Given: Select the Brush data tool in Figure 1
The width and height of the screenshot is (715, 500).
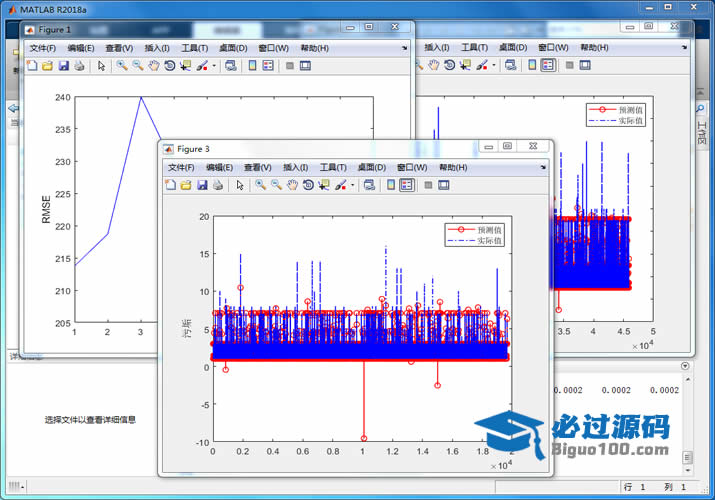Looking at the screenshot, I should (x=202, y=66).
